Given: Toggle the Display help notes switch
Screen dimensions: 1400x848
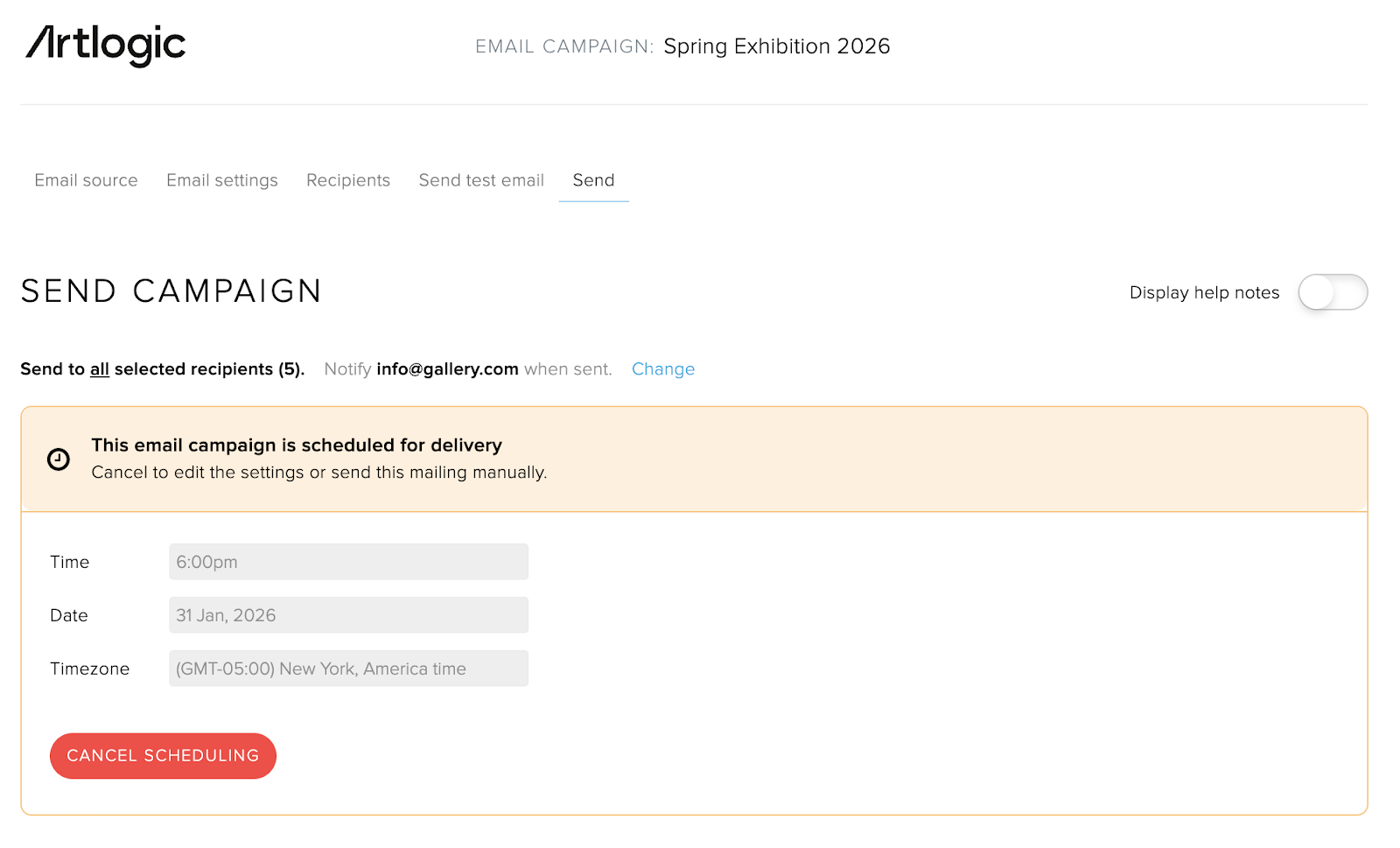Looking at the screenshot, I should coord(1332,292).
